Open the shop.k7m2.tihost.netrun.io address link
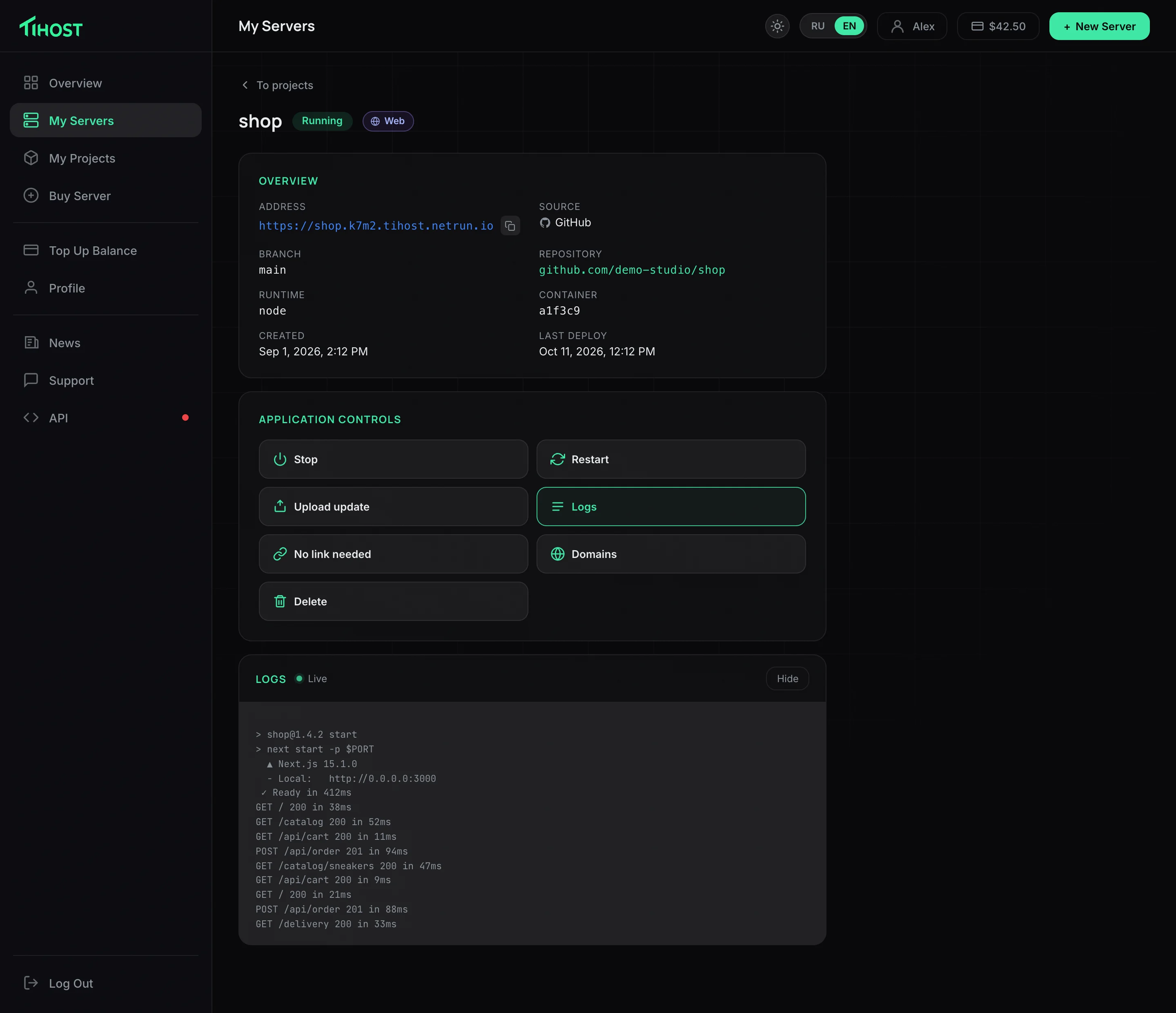This screenshot has height=1013, width=1176. pyautogui.click(x=376, y=225)
